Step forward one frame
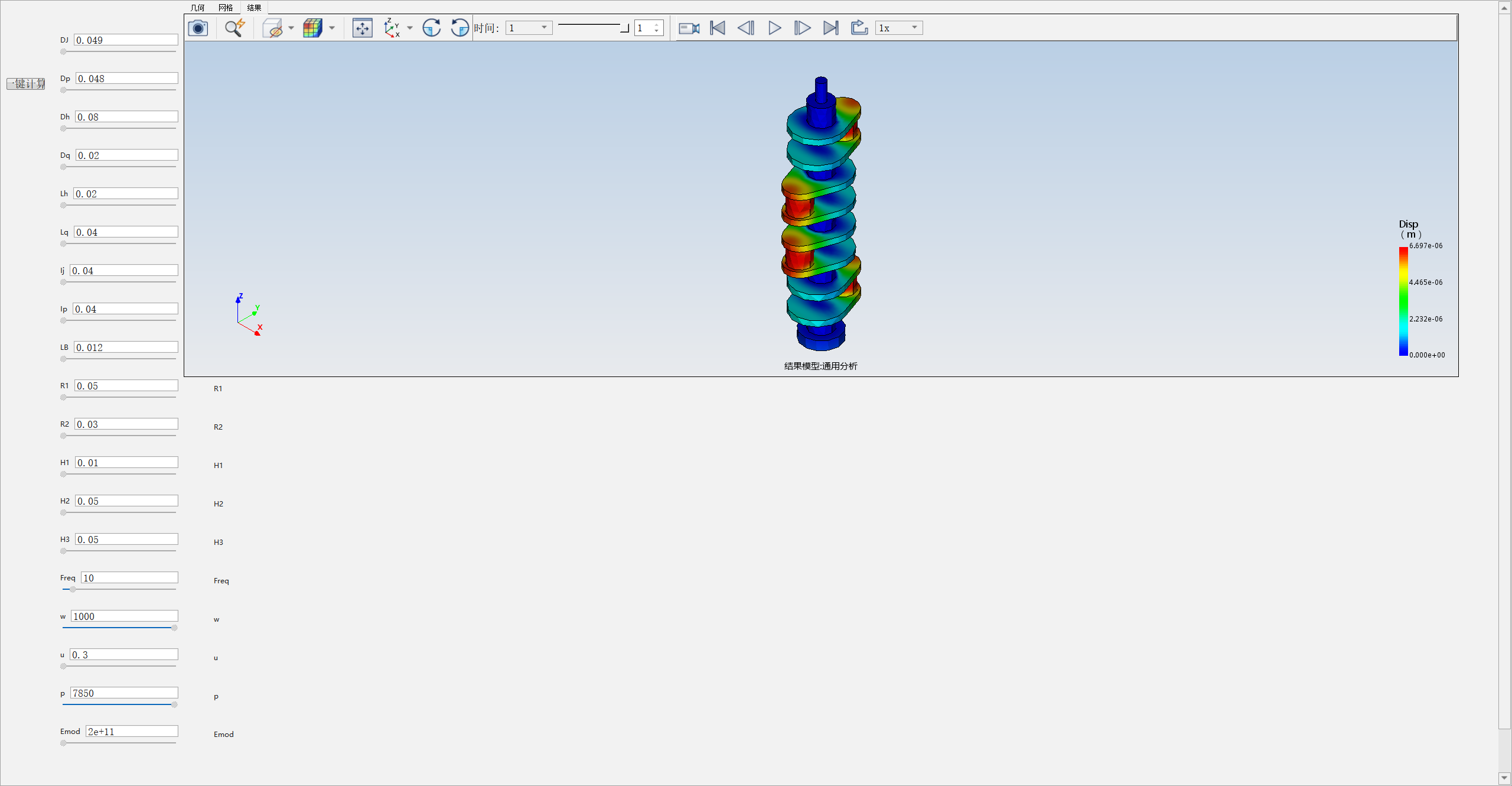 802,28
